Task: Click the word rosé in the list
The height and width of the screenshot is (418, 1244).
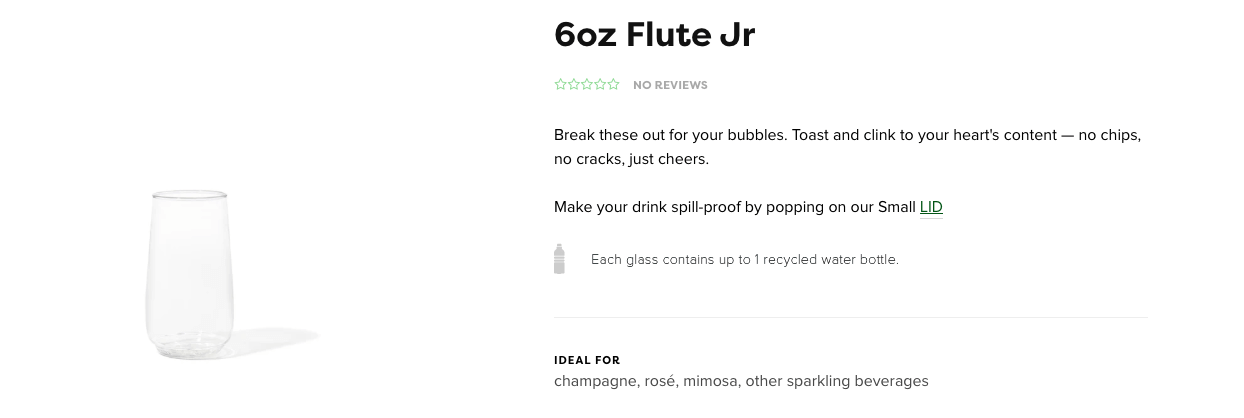Action: (x=659, y=381)
